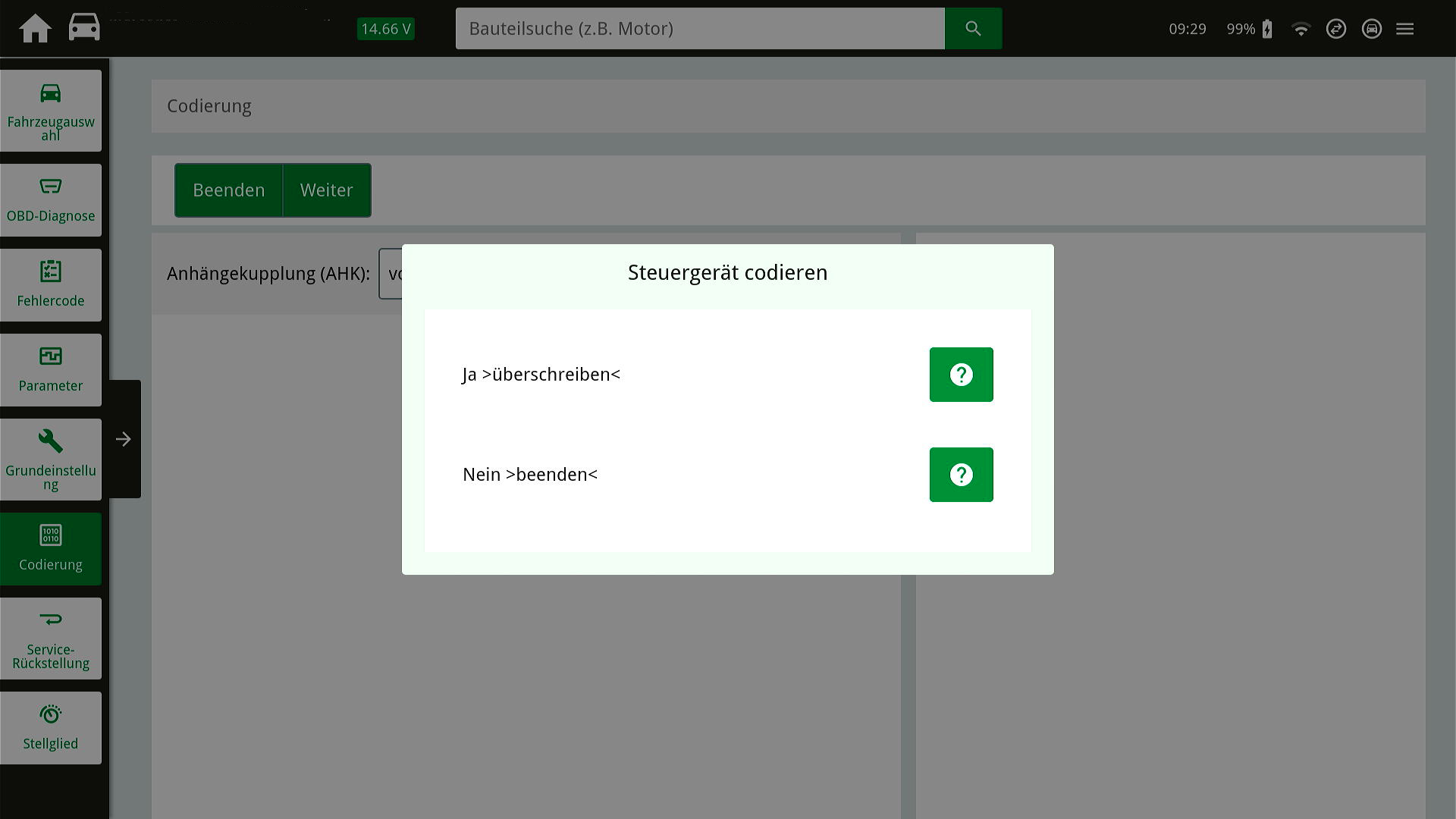
Task: Expand the sidebar with arrow handle
Action: 124,439
